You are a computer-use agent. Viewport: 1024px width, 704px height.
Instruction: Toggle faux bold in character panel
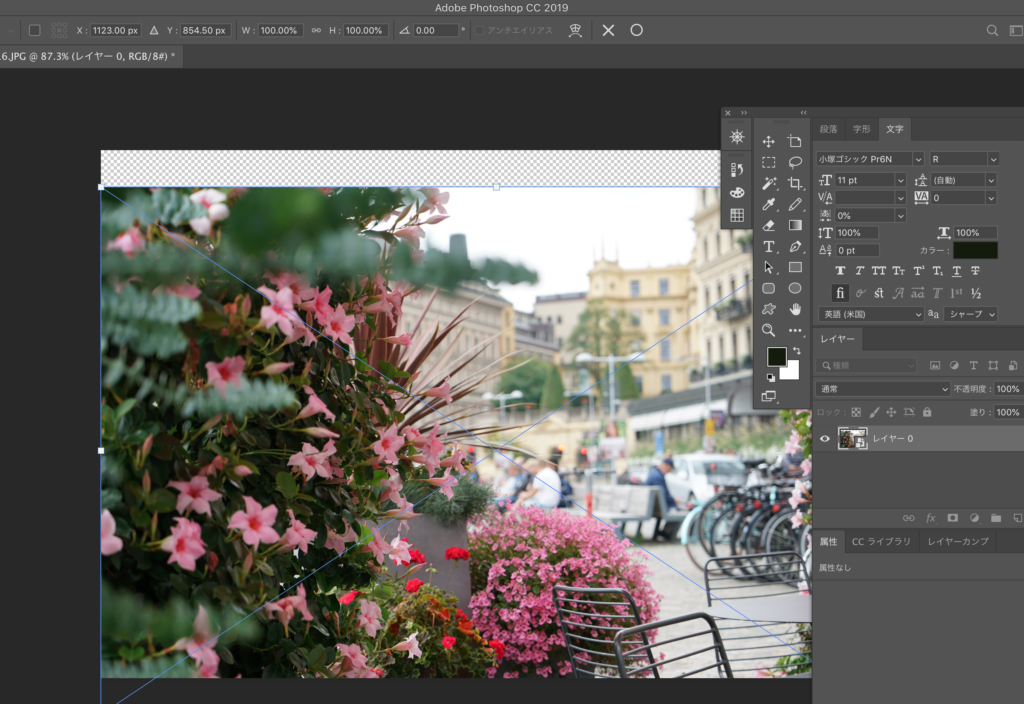[x=840, y=271]
